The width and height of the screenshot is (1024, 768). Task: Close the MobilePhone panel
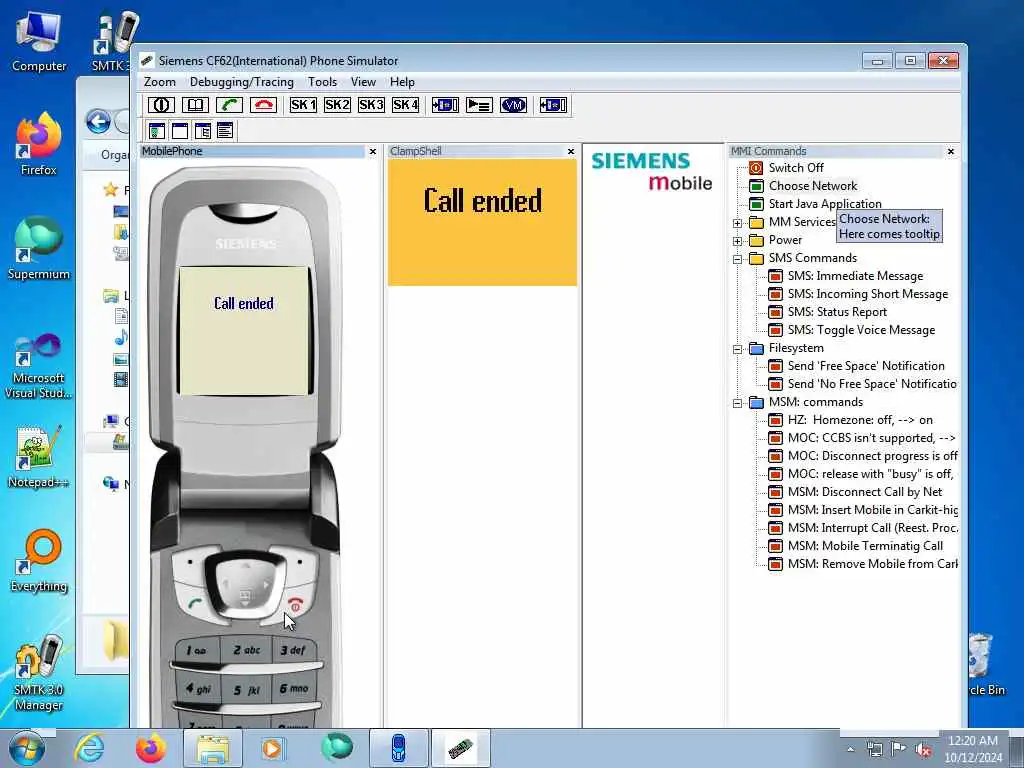point(373,152)
